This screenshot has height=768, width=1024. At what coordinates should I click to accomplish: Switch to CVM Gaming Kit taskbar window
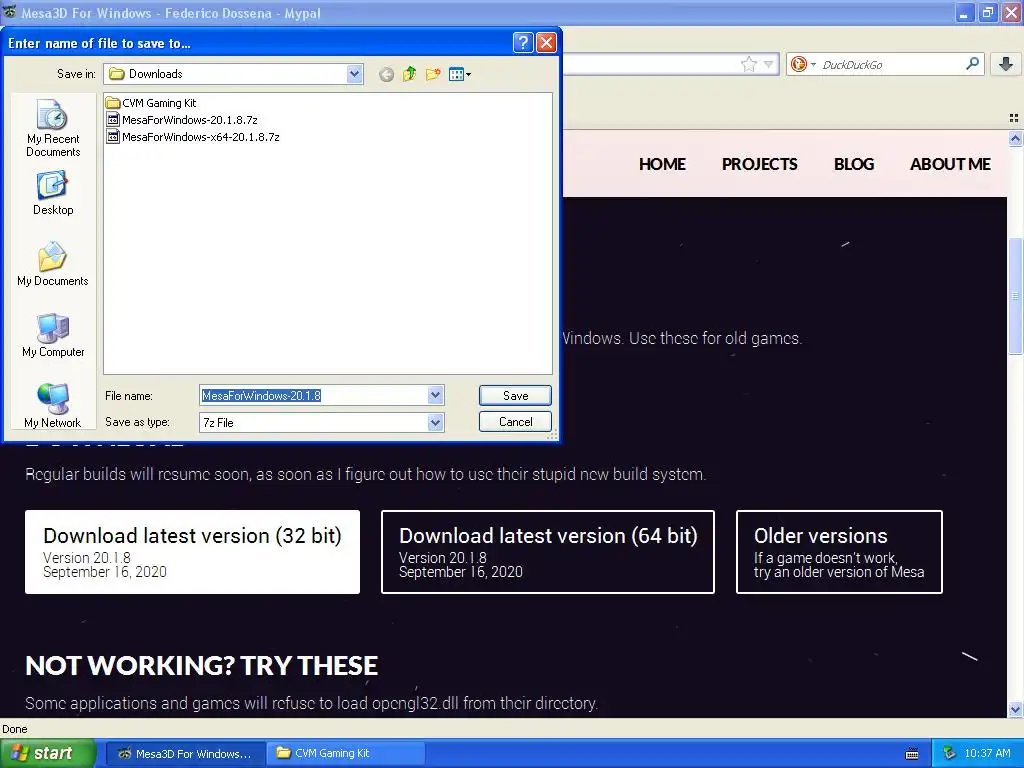346,754
